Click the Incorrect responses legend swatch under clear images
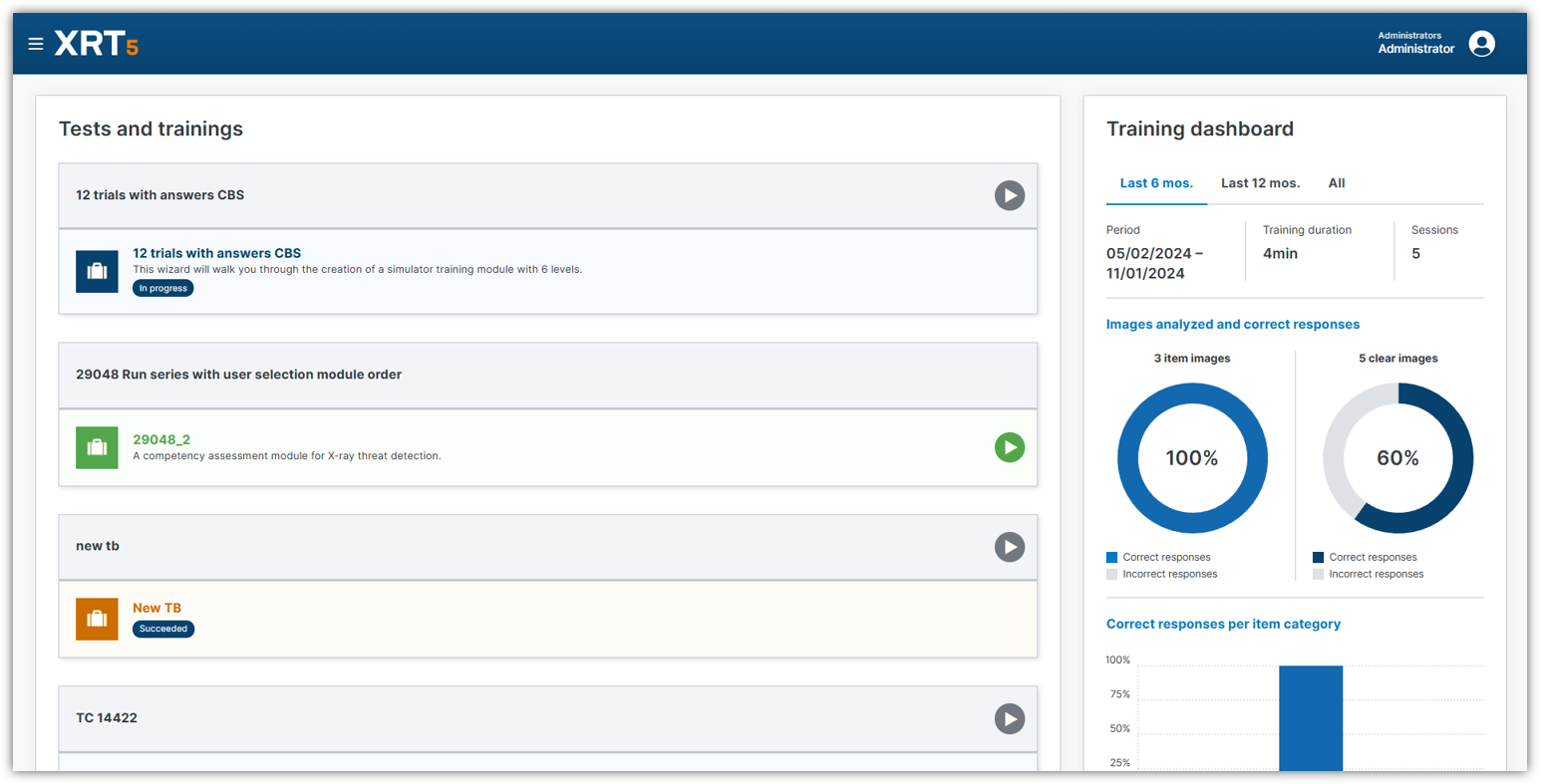The image size is (1541, 784). tap(1318, 574)
